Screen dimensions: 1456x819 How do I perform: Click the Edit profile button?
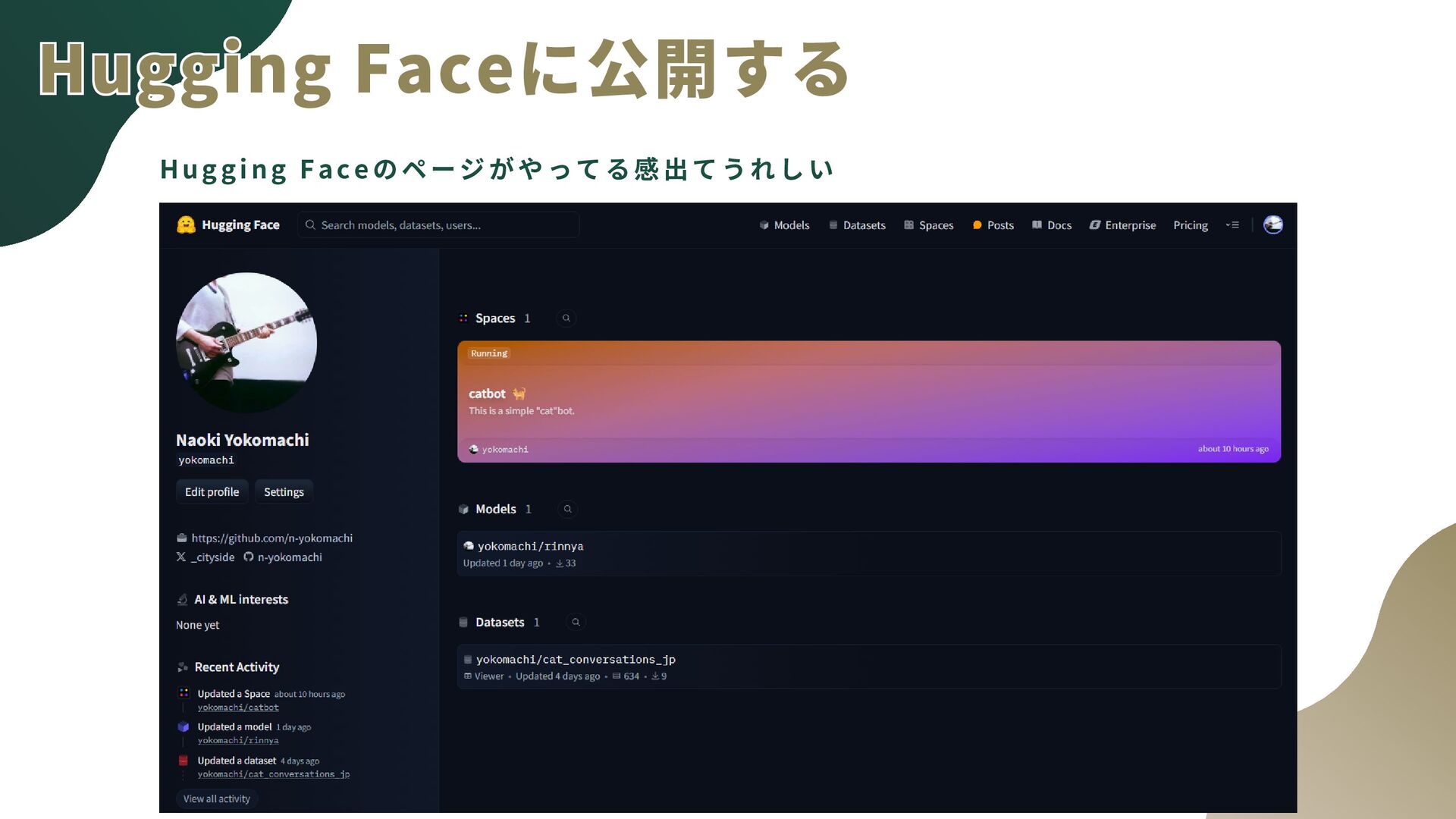pos(212,492)
